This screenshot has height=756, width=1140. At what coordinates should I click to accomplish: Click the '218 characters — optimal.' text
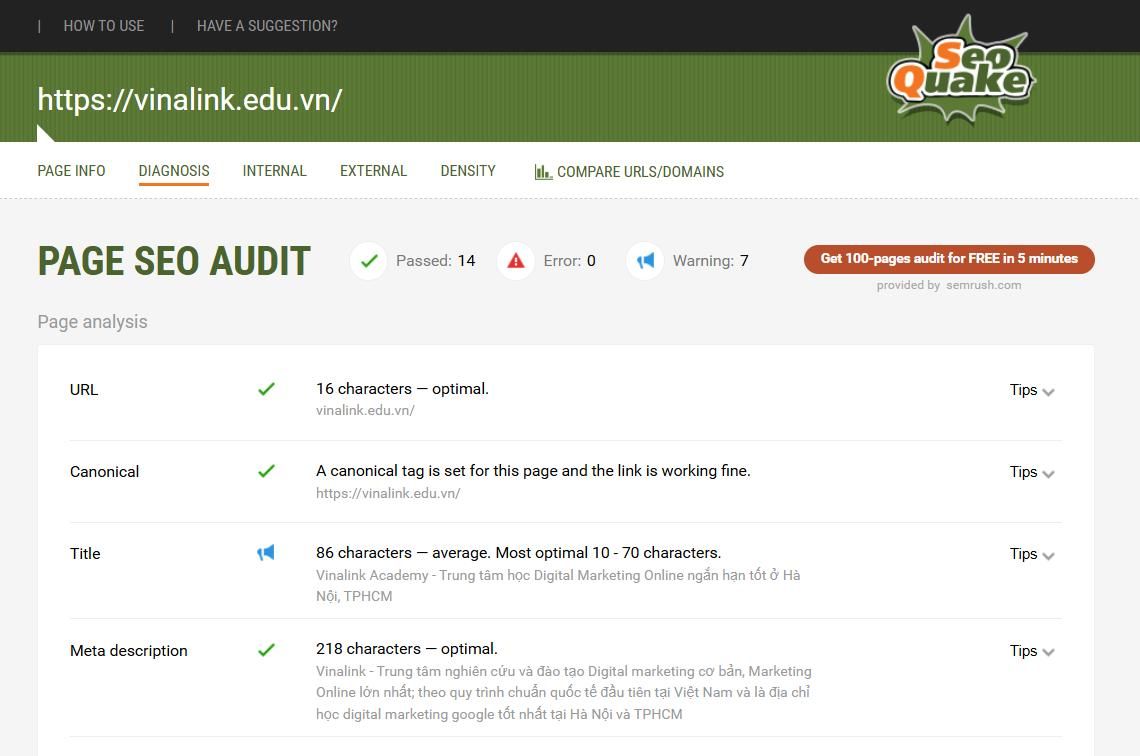406,649
